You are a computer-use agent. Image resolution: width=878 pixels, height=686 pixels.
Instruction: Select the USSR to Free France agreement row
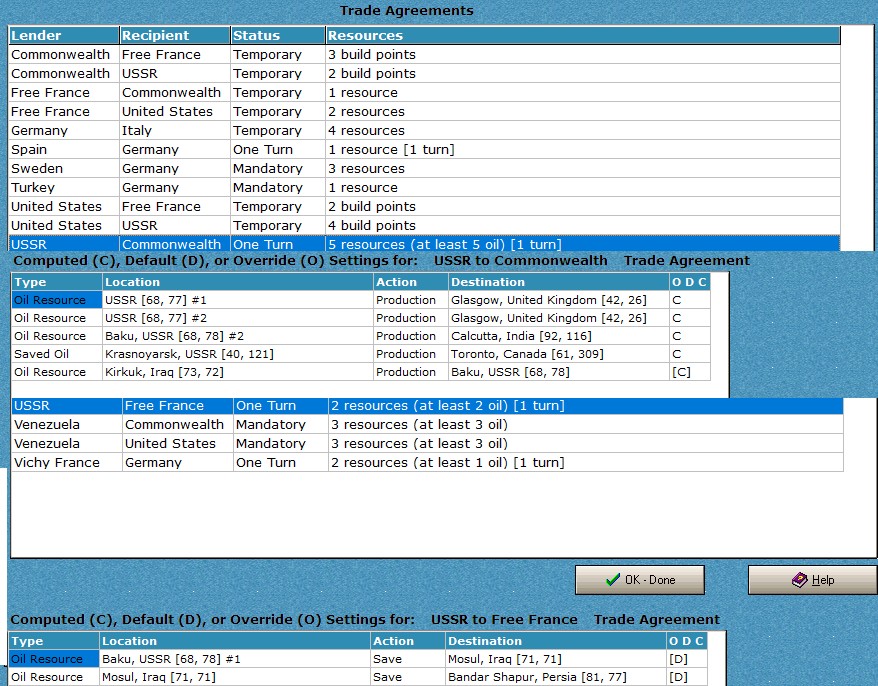[427, 406]
